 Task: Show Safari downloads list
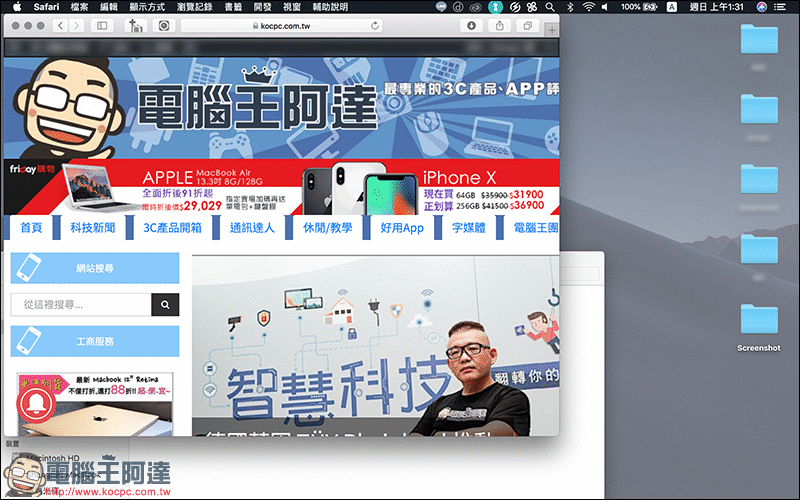point(471,26)
